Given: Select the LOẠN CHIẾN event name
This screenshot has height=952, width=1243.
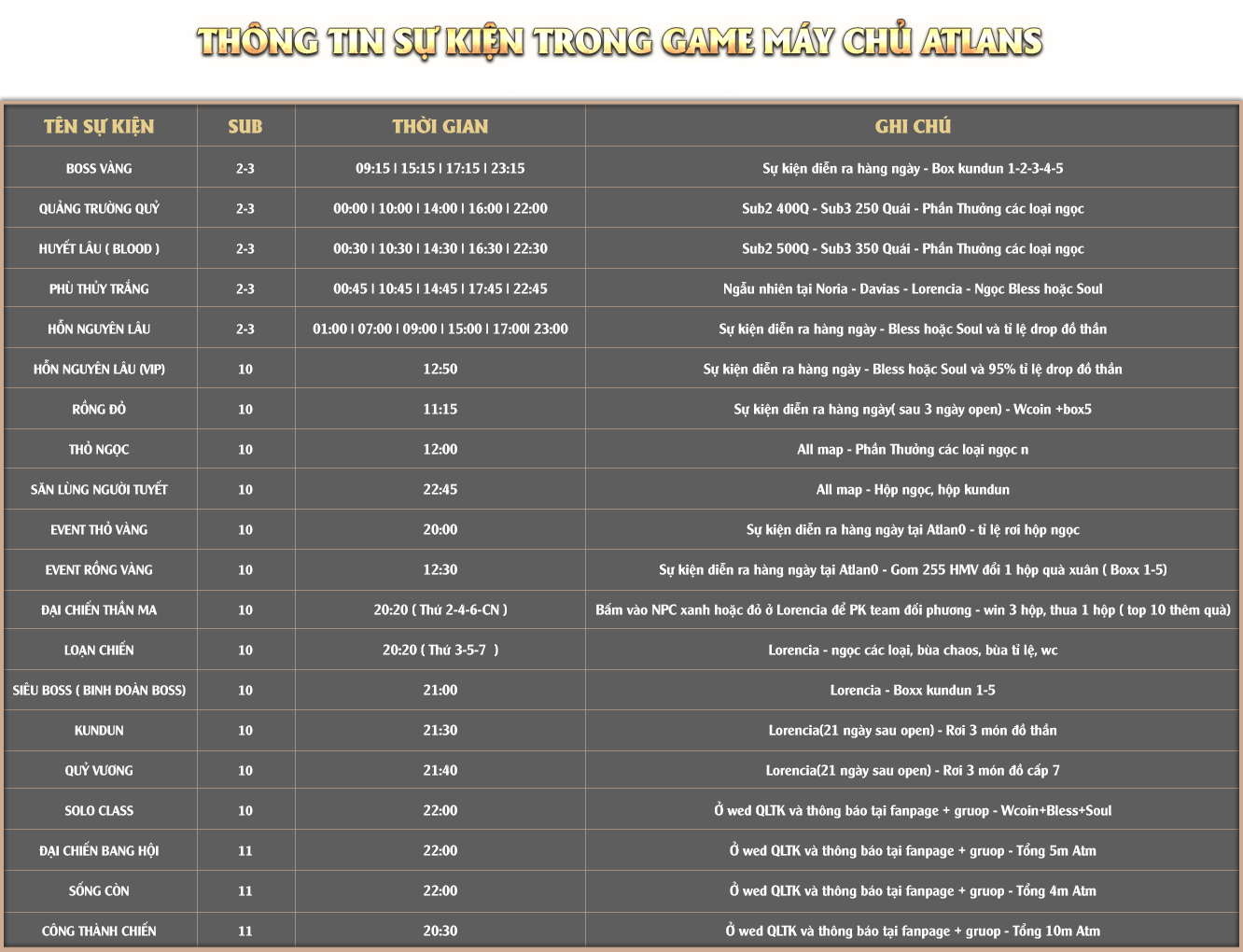Looking at the screenshot, I should tap(99, 651).
